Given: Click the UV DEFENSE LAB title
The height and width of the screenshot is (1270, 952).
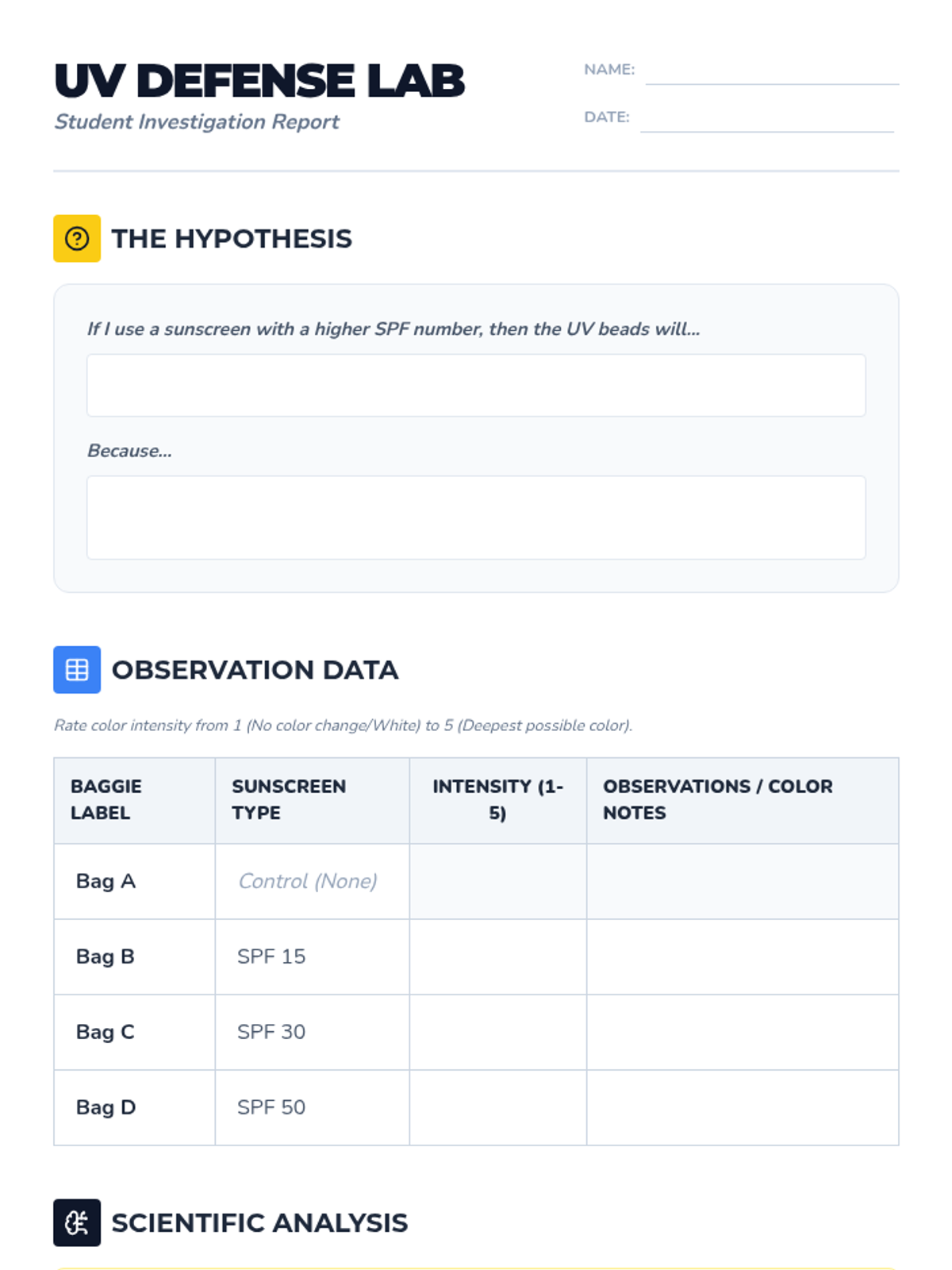Looking at the screenshot, I should pos(259,81).
